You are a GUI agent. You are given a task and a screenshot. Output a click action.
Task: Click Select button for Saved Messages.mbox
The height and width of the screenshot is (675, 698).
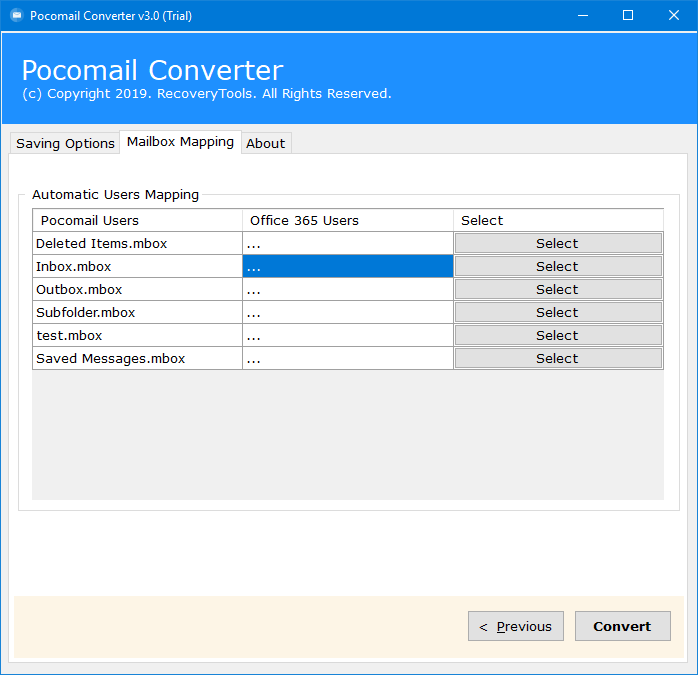click(x=558, y=358)
